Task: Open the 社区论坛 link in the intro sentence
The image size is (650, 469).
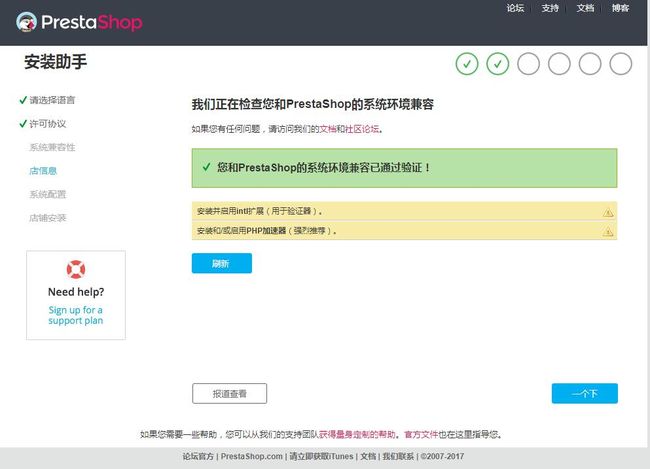Action: click(x=362, y=129)
